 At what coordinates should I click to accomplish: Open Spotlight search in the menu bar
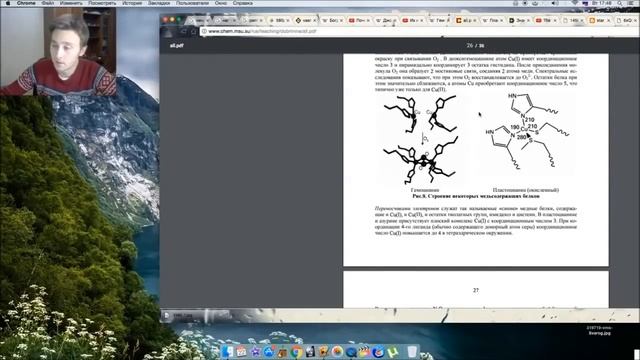(620, 3)
